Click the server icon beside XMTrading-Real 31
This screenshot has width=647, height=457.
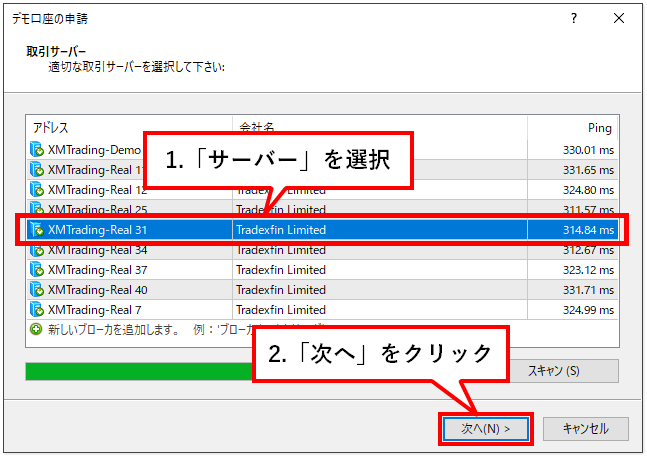click(37, 230)
